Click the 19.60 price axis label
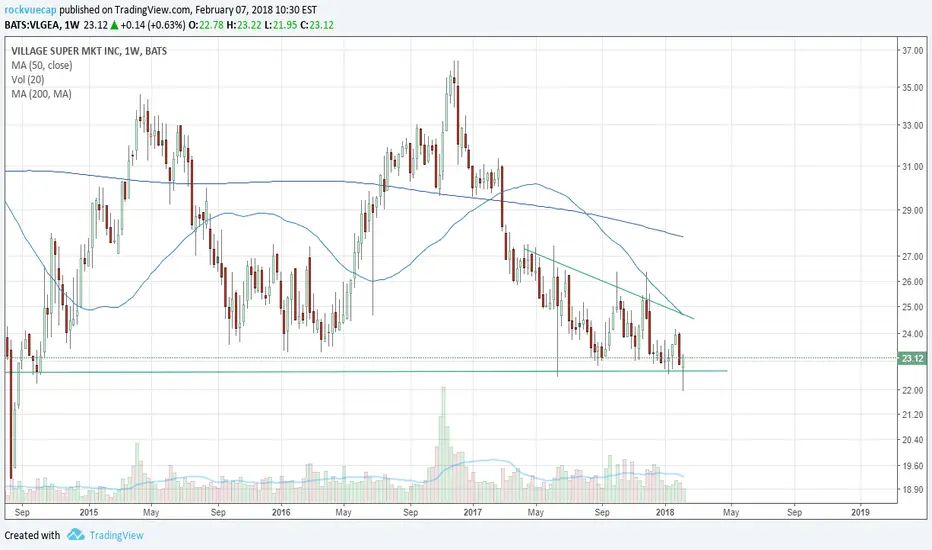The image size is (932, 550). click(x=913, y=466)
